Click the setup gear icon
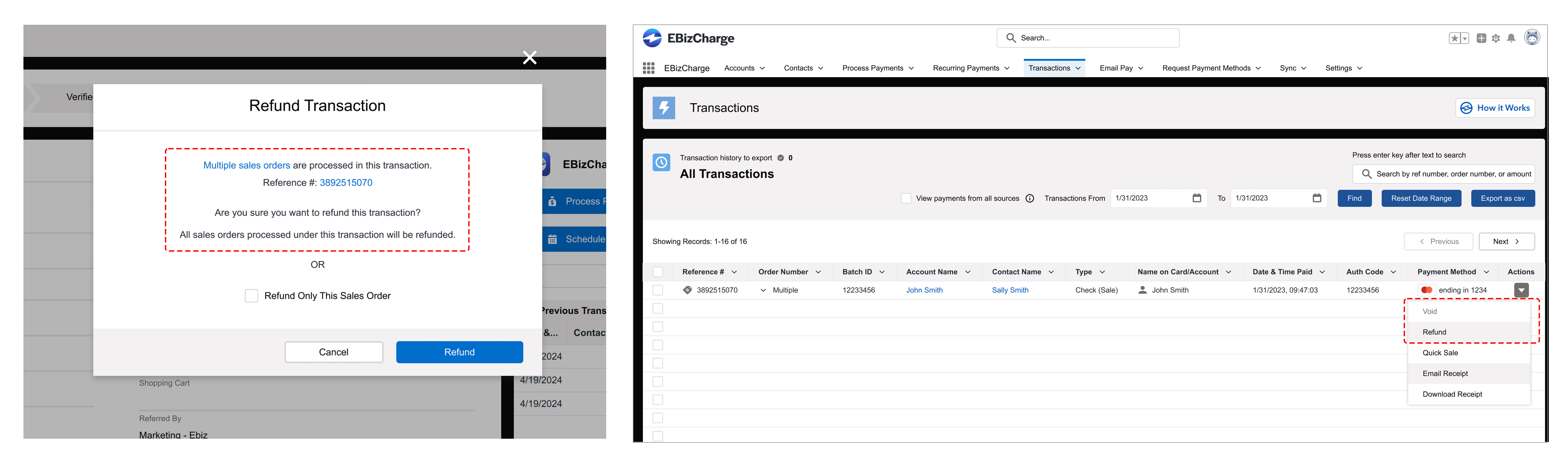The image size is (1568, 464). (x=1496, y=38)
